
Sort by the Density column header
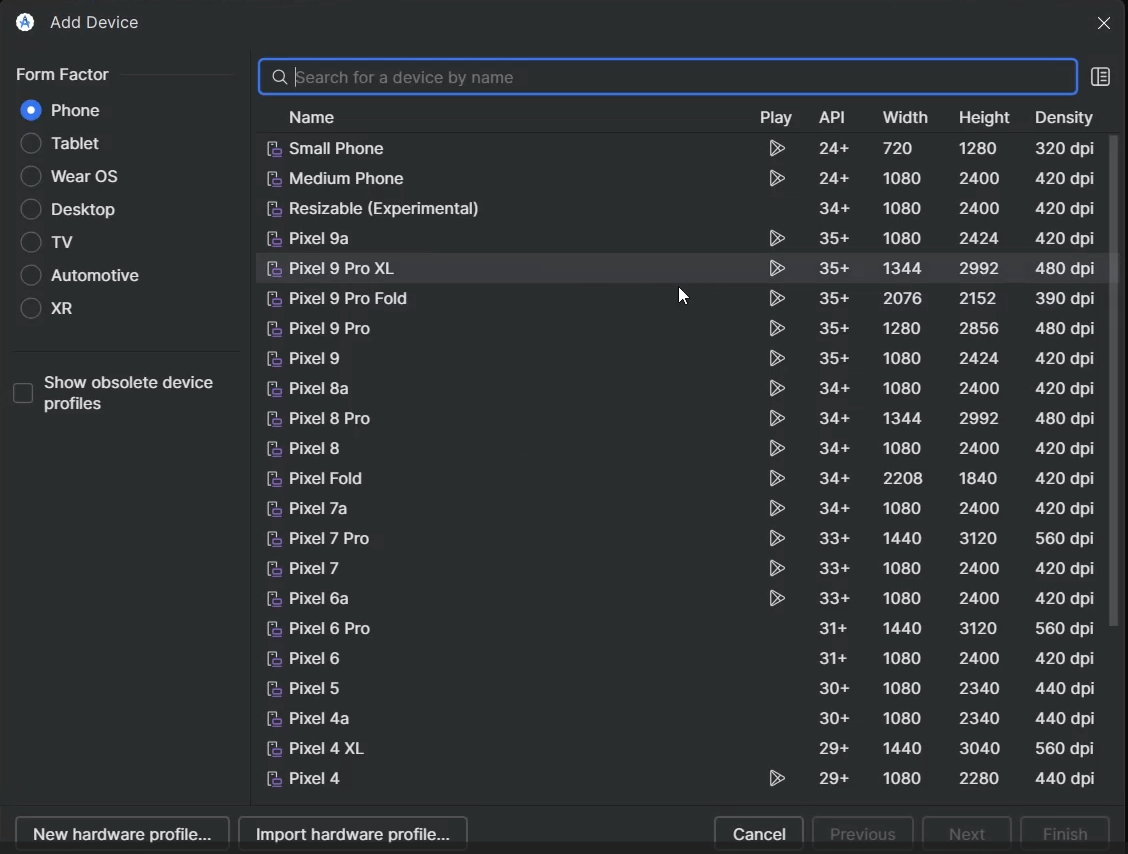(x=1064, y=118)
